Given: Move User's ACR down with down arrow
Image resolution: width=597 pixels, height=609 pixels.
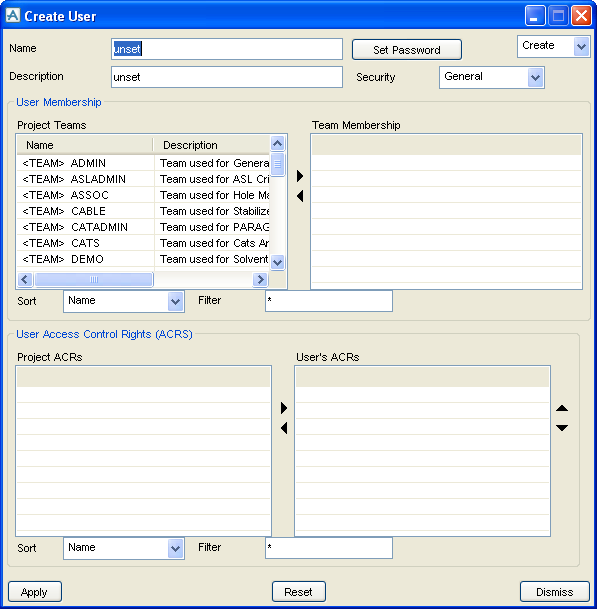Looking at the screenshot, I should click(562, 428).
